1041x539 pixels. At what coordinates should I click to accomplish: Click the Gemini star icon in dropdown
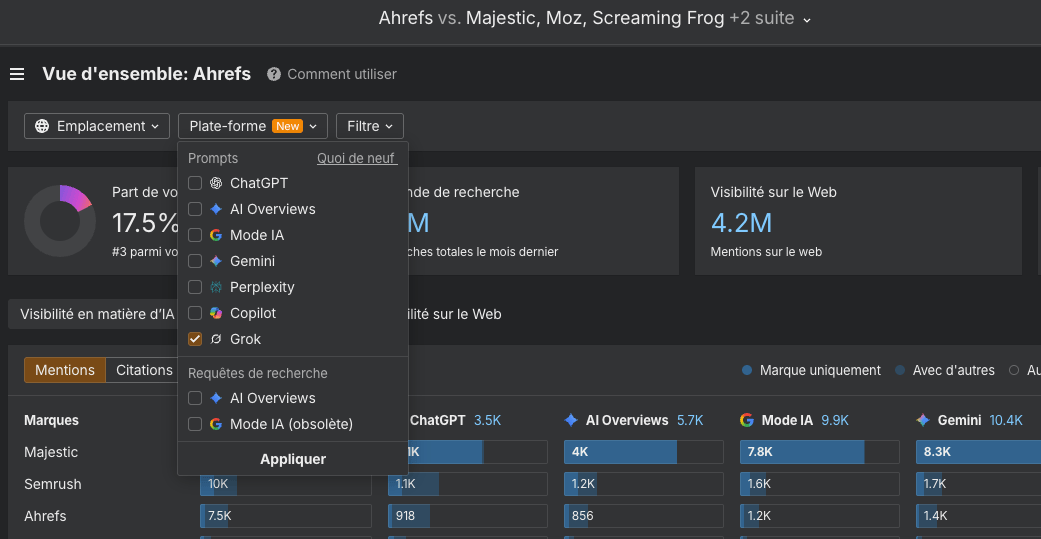point(216,261)
